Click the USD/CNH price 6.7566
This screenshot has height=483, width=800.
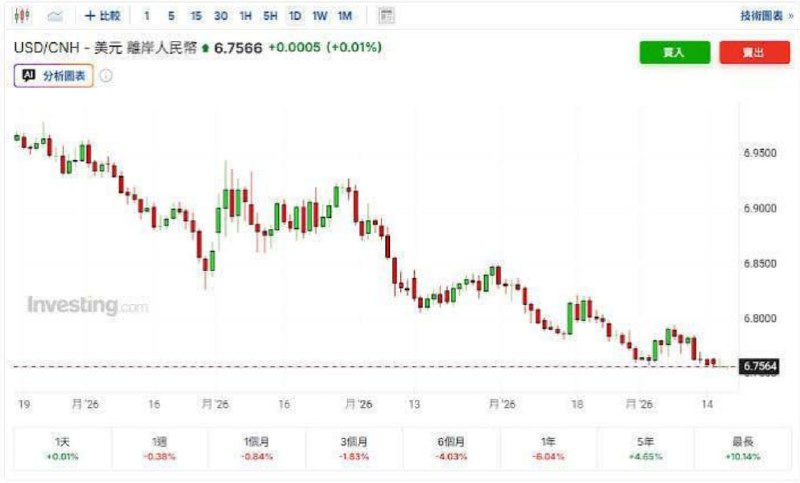tap(238, 48)
